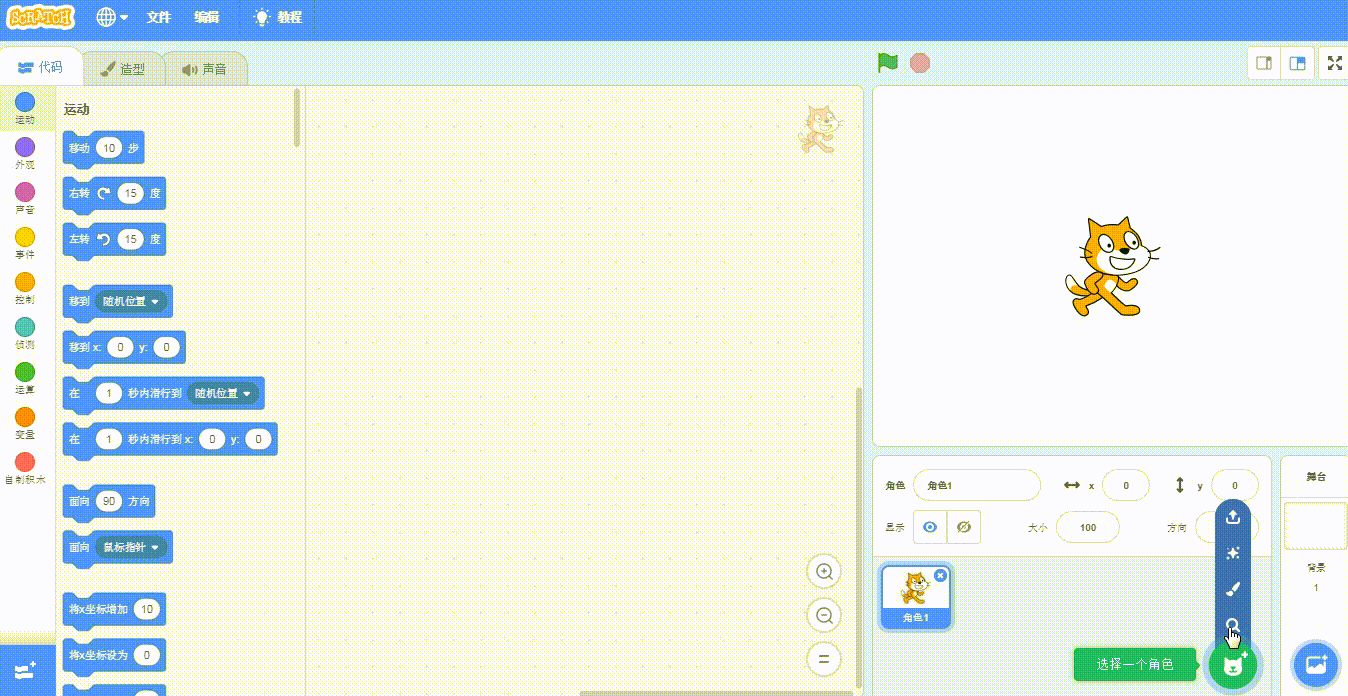
Task: Select the 角色1 sprite thumbnail
Action: (x=916, y=597)
